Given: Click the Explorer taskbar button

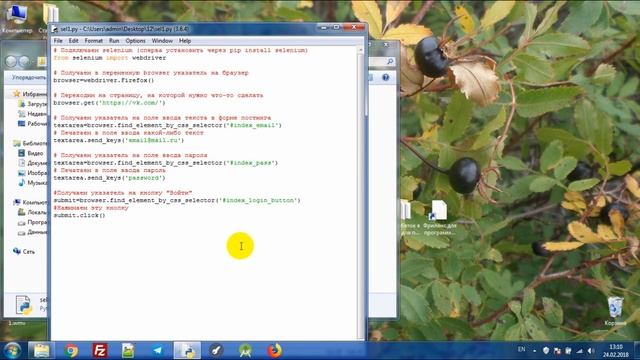Looking at the screenshot, I should 41,351.
